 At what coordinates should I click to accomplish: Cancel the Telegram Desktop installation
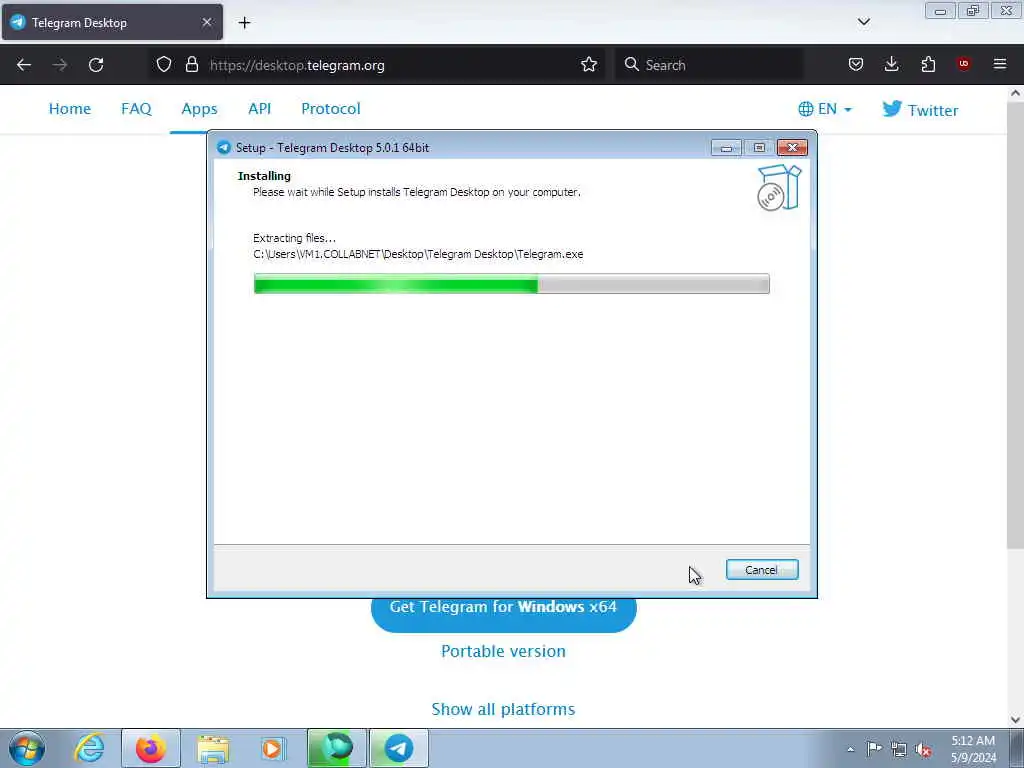761,569
